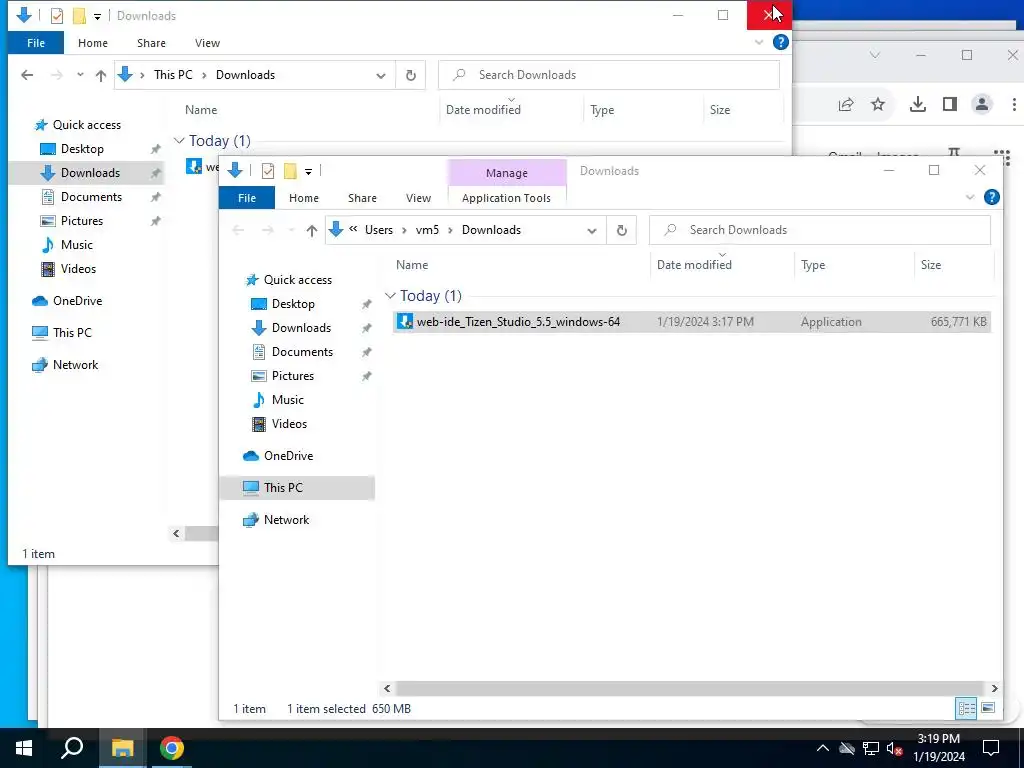Select Pictures in front window sidebar

pos(293,376)
